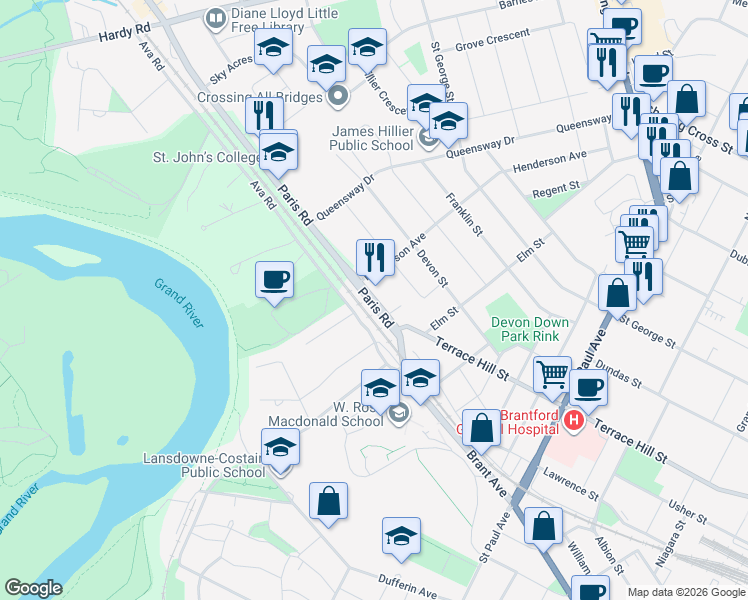748x600 pixels.
Task: Select the Devon Down Park Rink label
Action: [530, 329]
